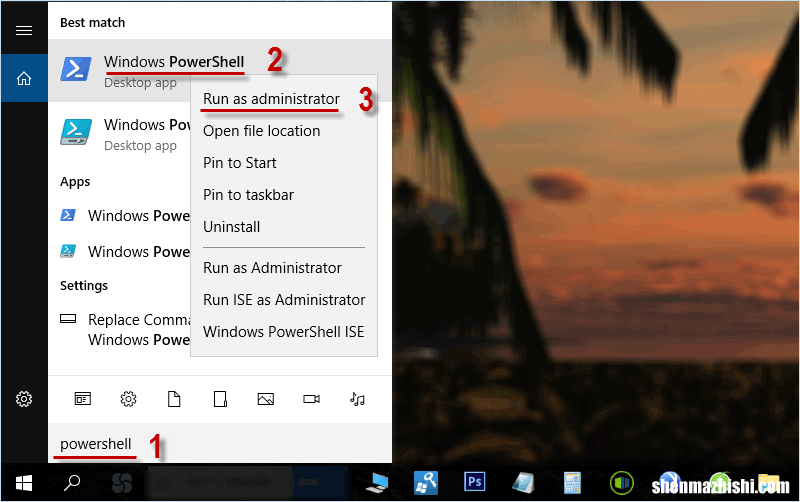Select the Home icon in search sidebar
Image resolution: width=800 pixels, height=502 pixels.
[x=24, y=79]
